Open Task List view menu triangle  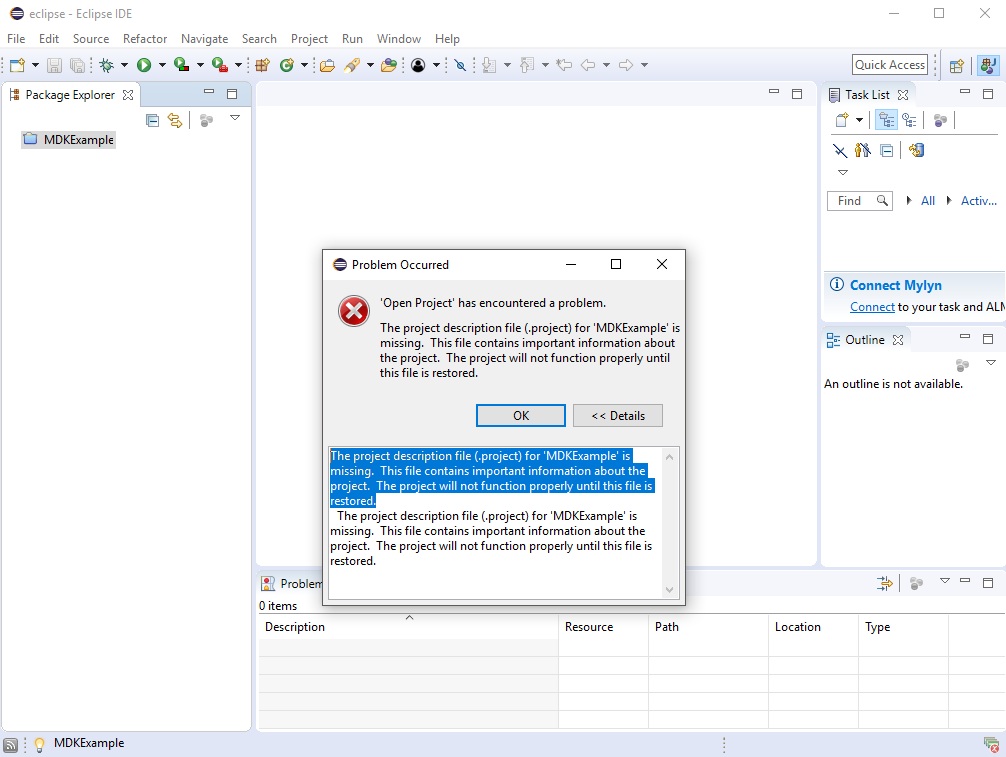coord(843,173)
